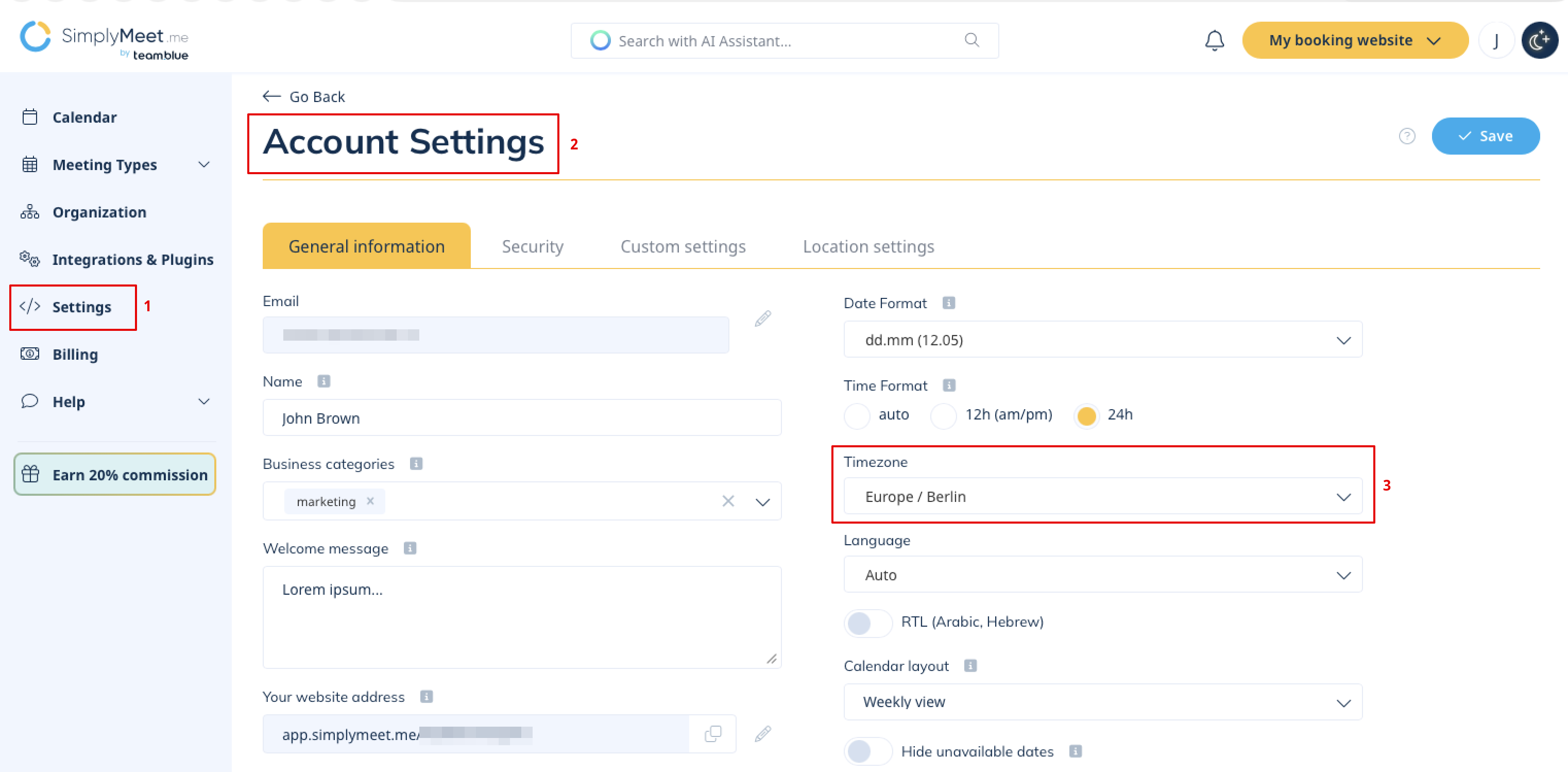Screen dimensions: 1568x772
Task: Edit website address with pencil icon
Action: pos(763,734)
